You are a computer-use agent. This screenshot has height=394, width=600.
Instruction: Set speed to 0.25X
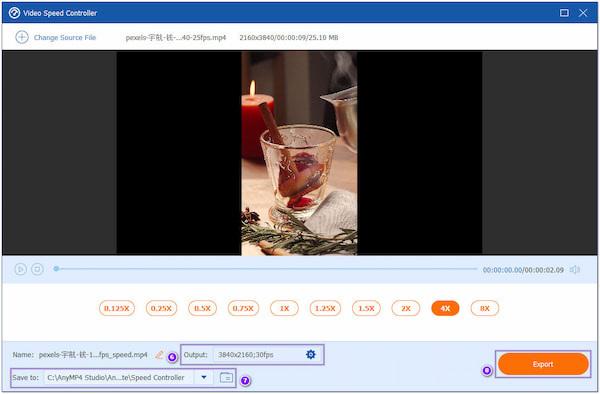[x=161, y=308]
